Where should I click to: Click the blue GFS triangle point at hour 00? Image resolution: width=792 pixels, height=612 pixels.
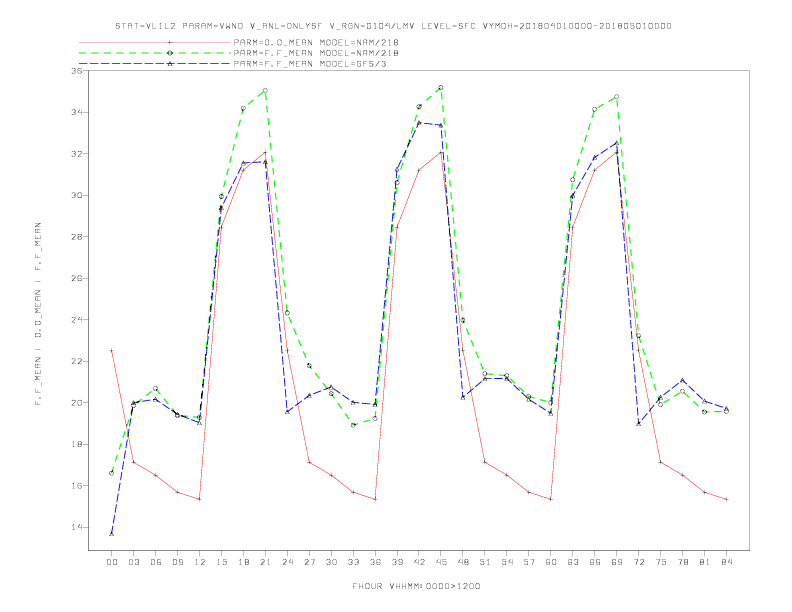(112, 533)
